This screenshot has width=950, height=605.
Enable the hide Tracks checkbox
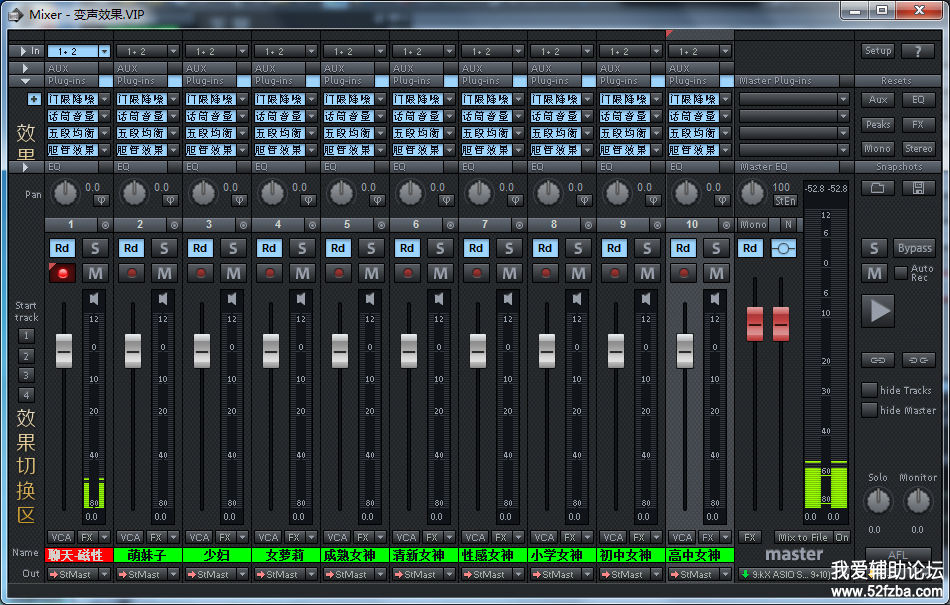(868, 390)
